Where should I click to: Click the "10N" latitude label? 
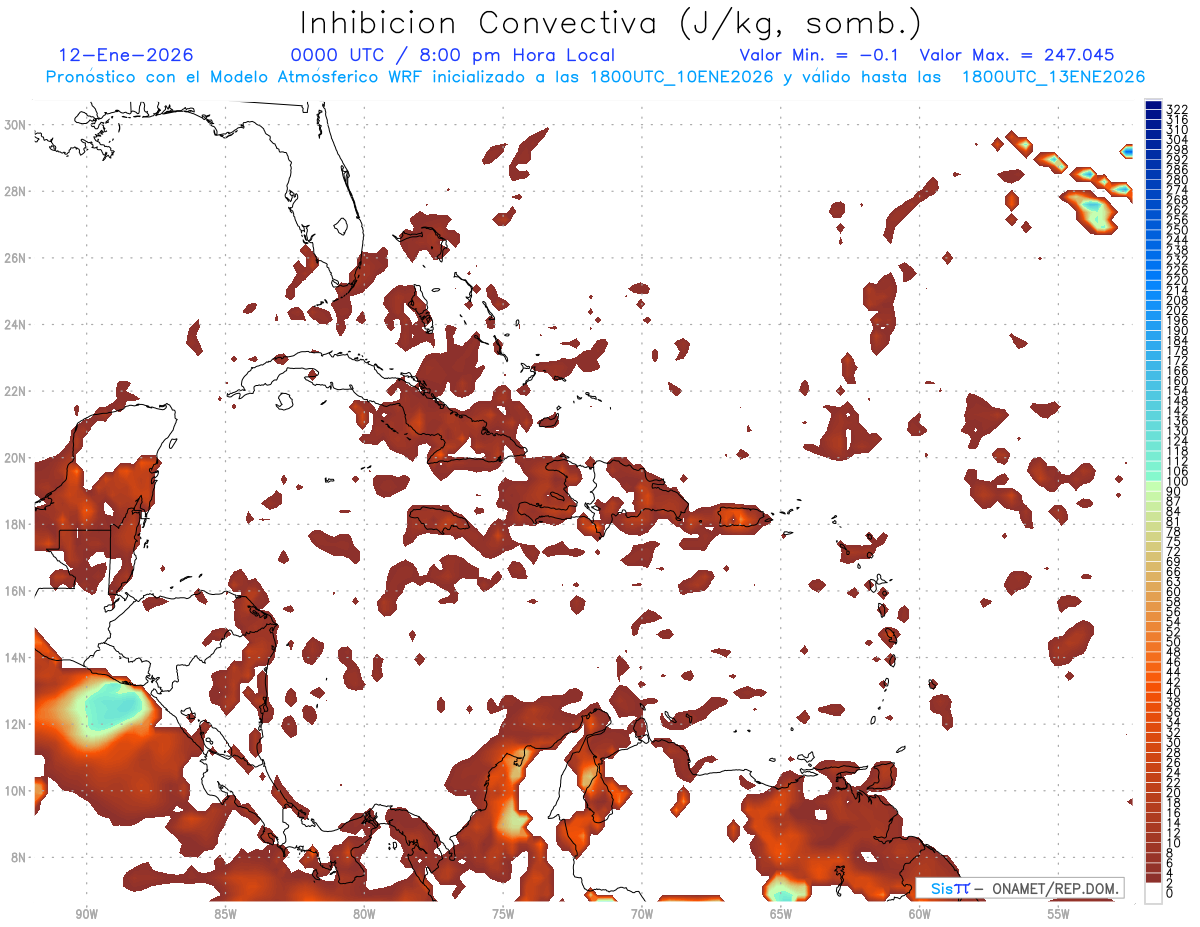pyautogui.click(x=16, y=791)
